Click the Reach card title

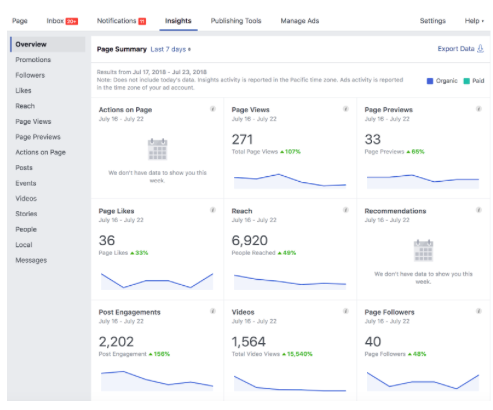[242, 211]
